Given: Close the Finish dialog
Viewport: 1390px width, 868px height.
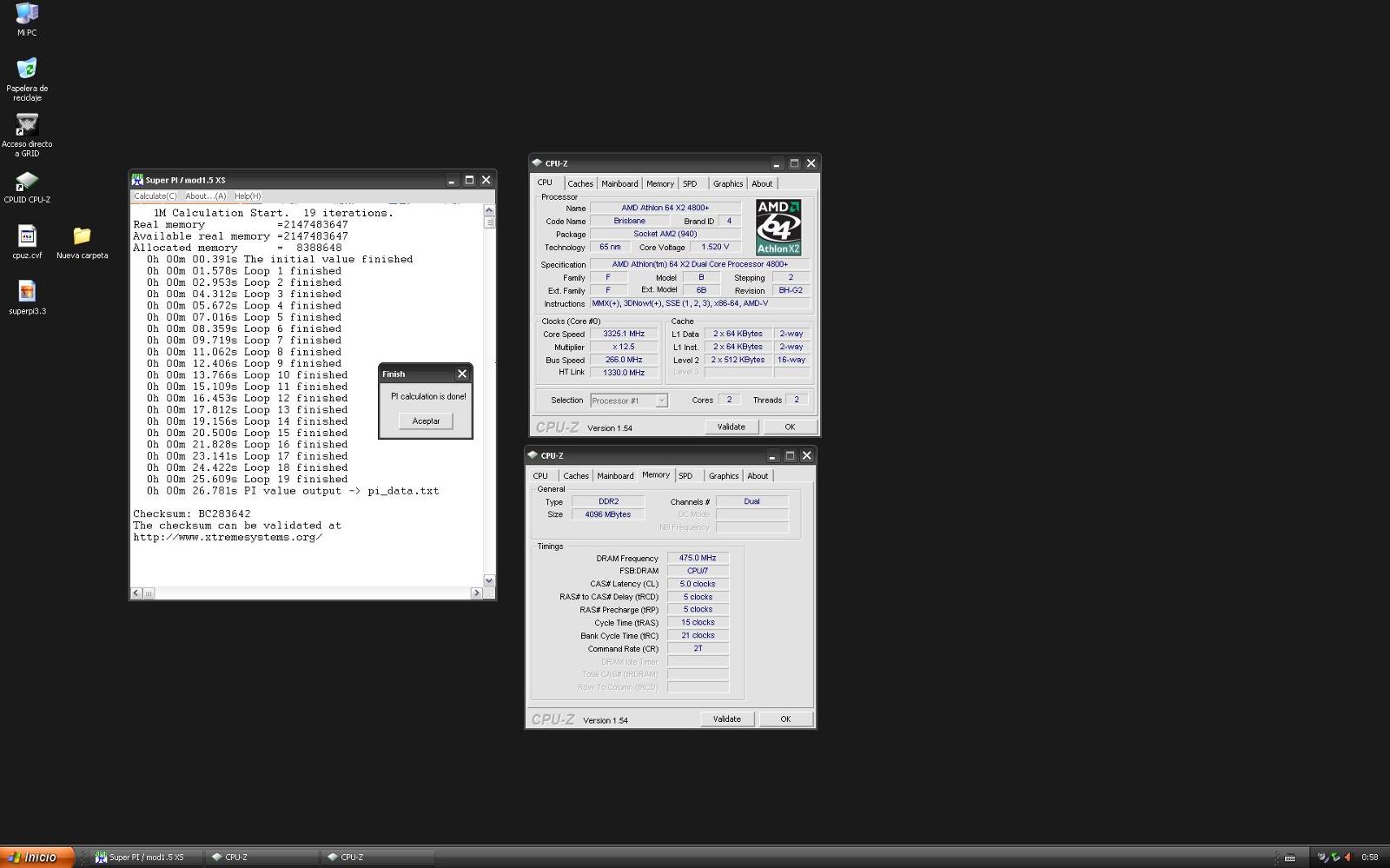Looking at the screenshot, I should pos(462,374).
